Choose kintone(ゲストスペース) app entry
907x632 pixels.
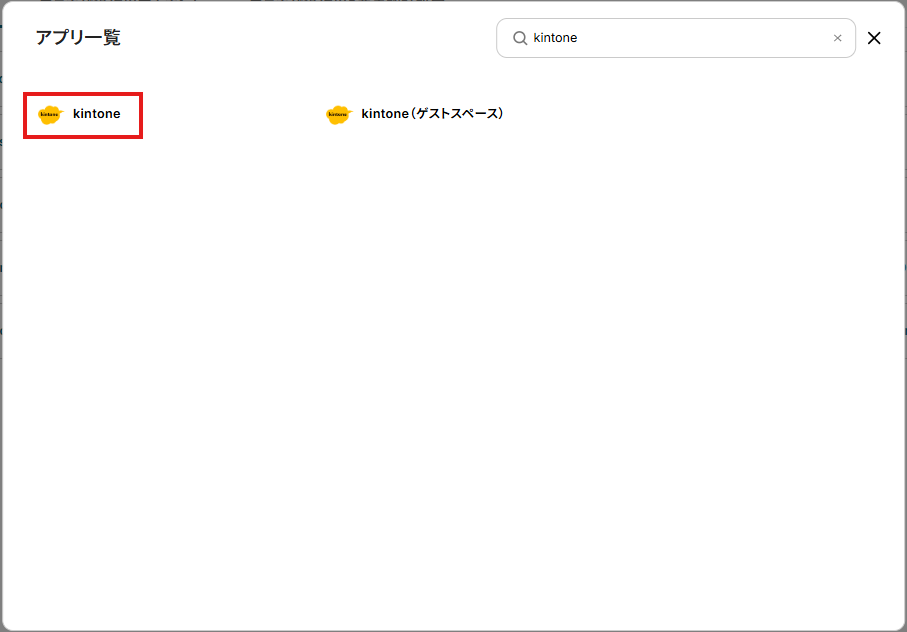point(415,114)
